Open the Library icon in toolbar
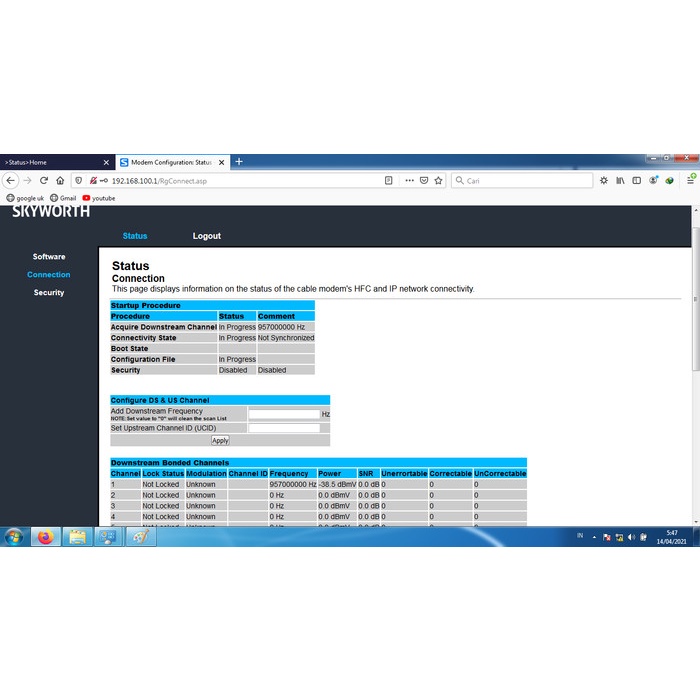Screen dimensions: 700x700 (621, 180)
